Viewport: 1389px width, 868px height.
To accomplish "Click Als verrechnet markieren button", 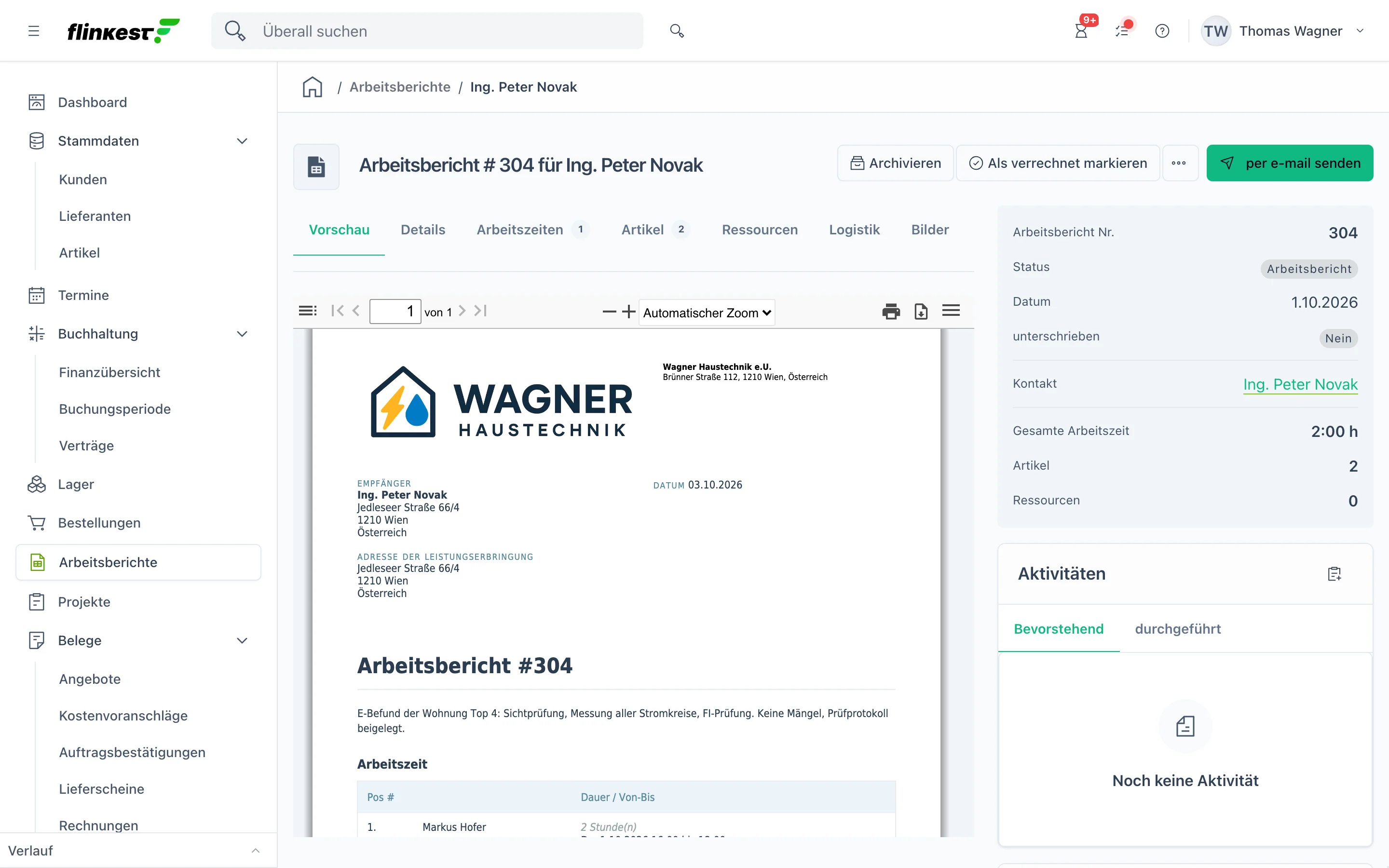I will pyautogui.click(x=1058, y=163).
